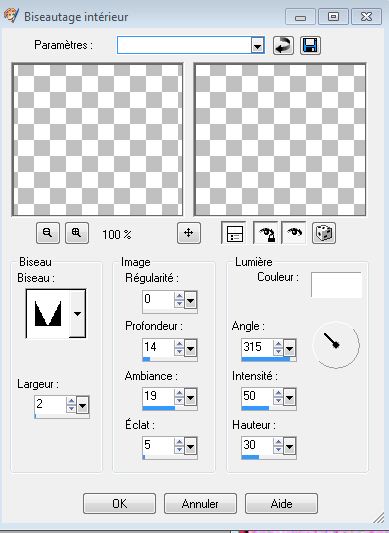Open the Régularité slider dropdown
The image size is (389, 533).
(190, 300)
